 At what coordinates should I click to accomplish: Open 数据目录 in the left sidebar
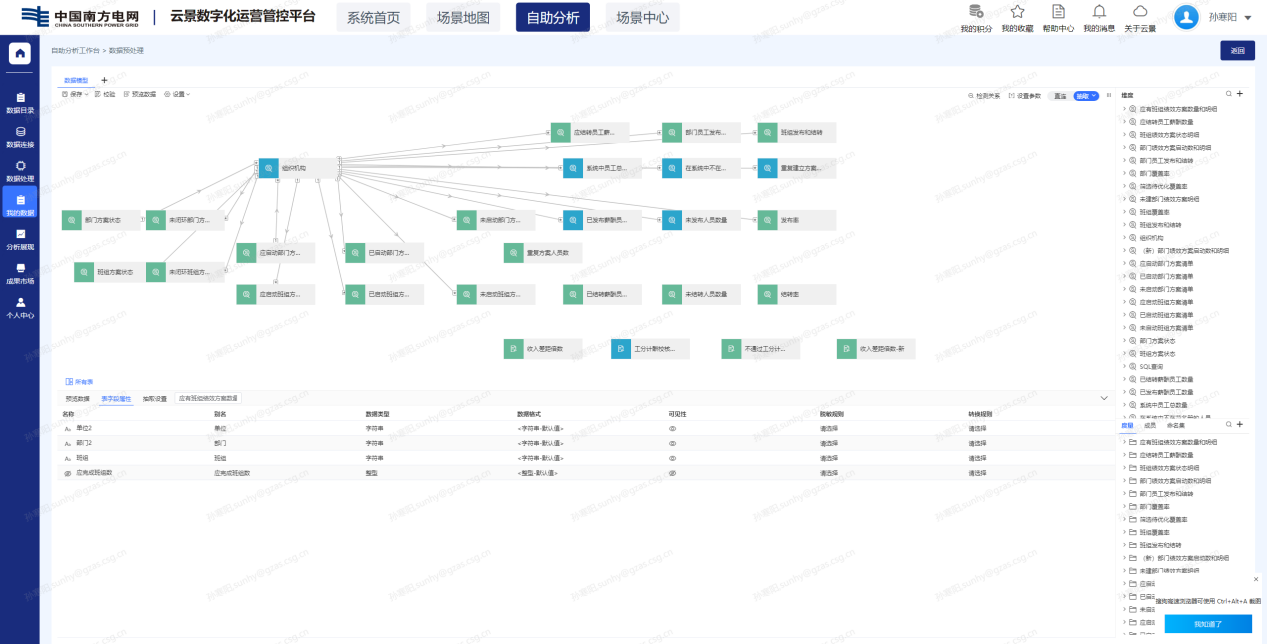click(x=20, y=103)
